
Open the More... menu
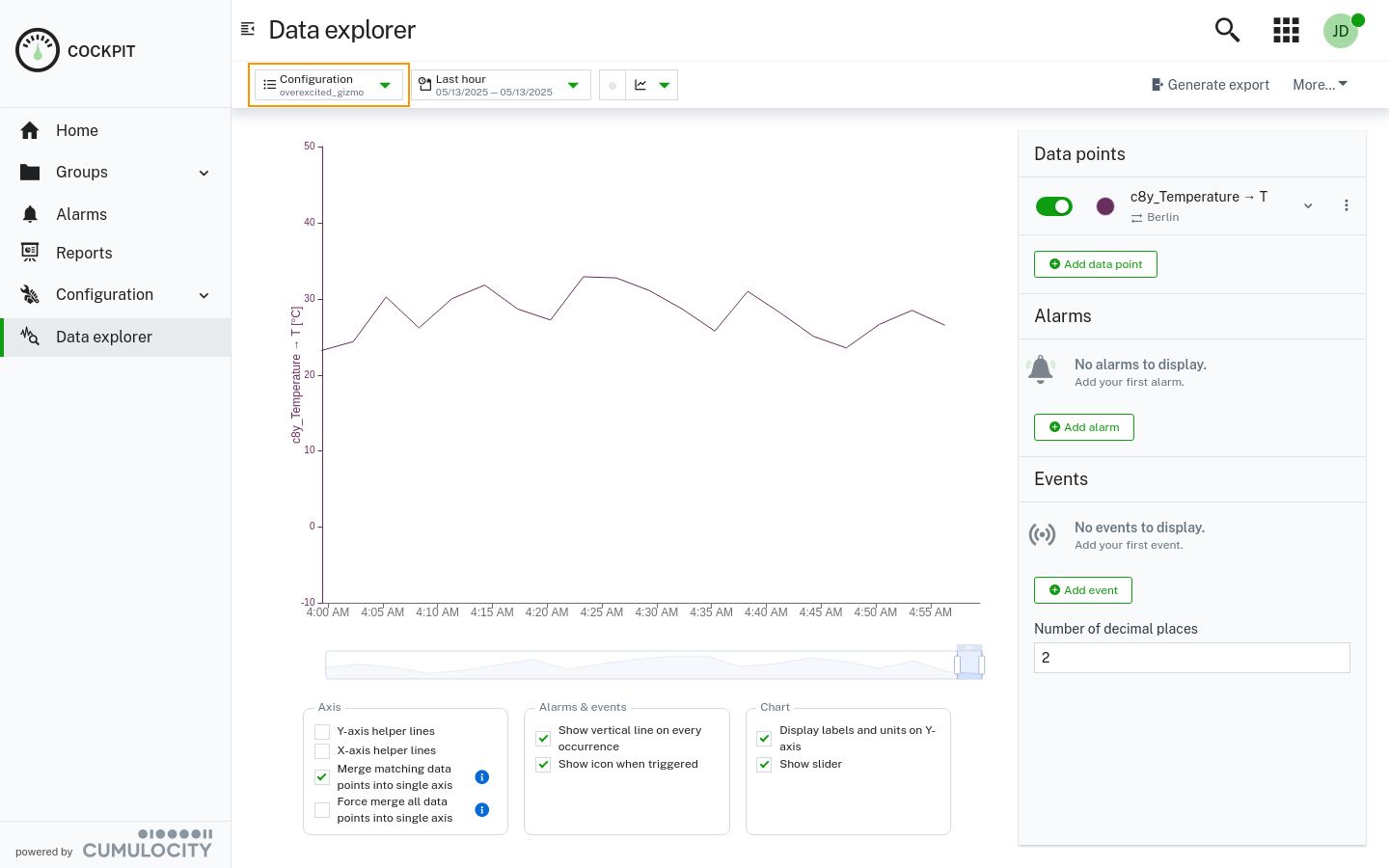point(1320,85)
